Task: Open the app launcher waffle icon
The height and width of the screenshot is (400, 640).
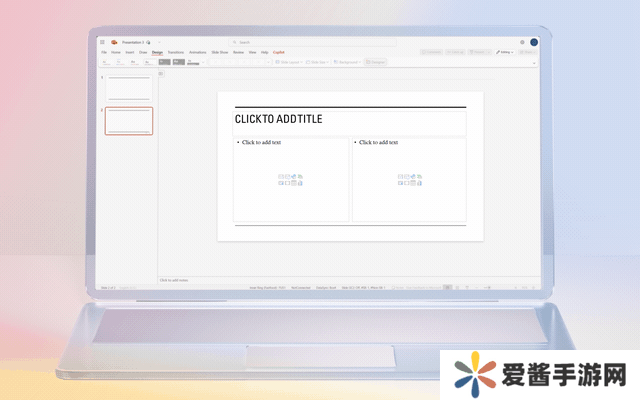Action: [103, 42]
